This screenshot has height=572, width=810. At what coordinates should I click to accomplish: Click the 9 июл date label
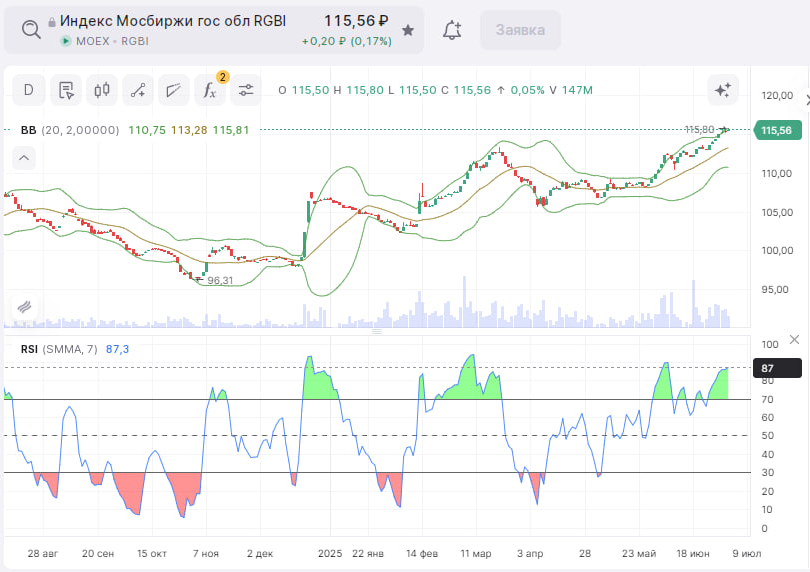pos(747,553)
